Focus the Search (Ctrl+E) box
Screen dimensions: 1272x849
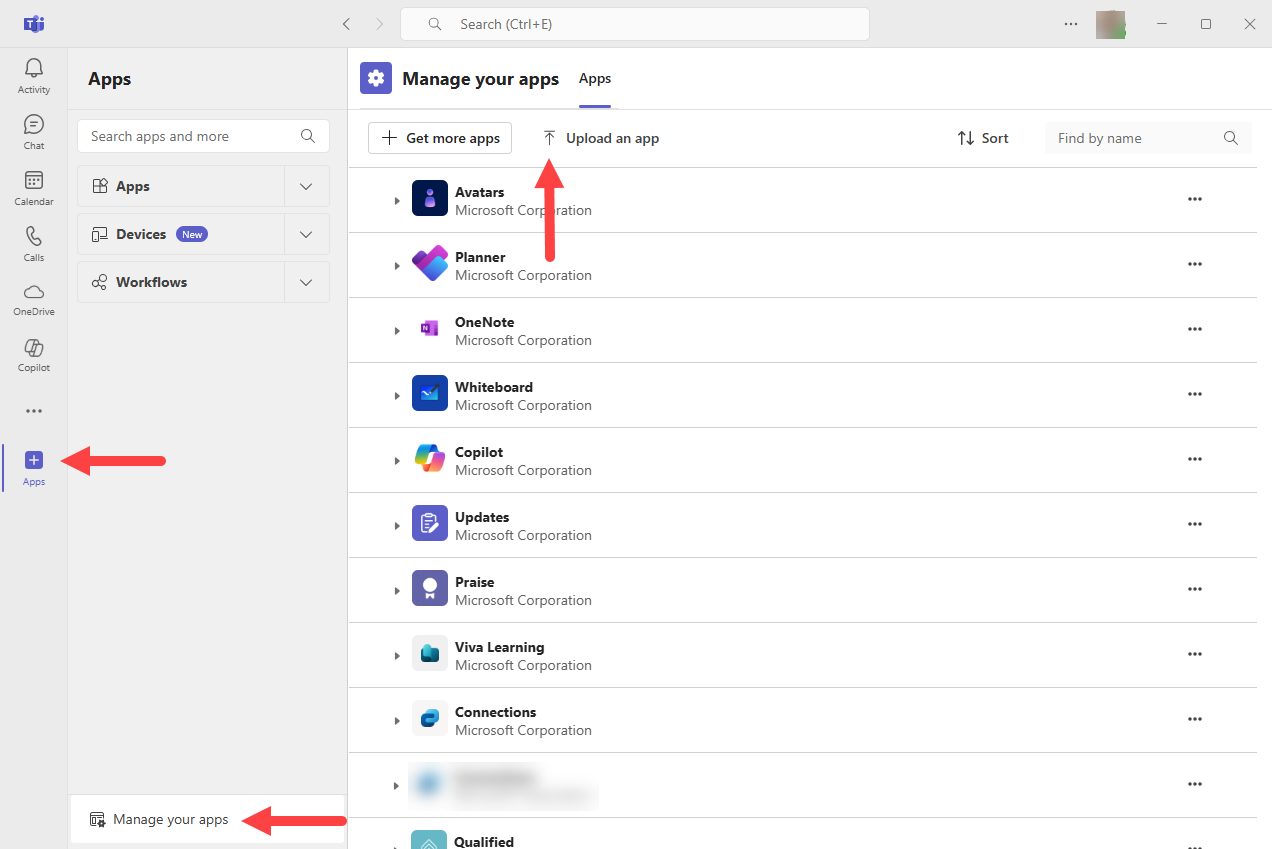pyautogui.click(x=635, y=24)
